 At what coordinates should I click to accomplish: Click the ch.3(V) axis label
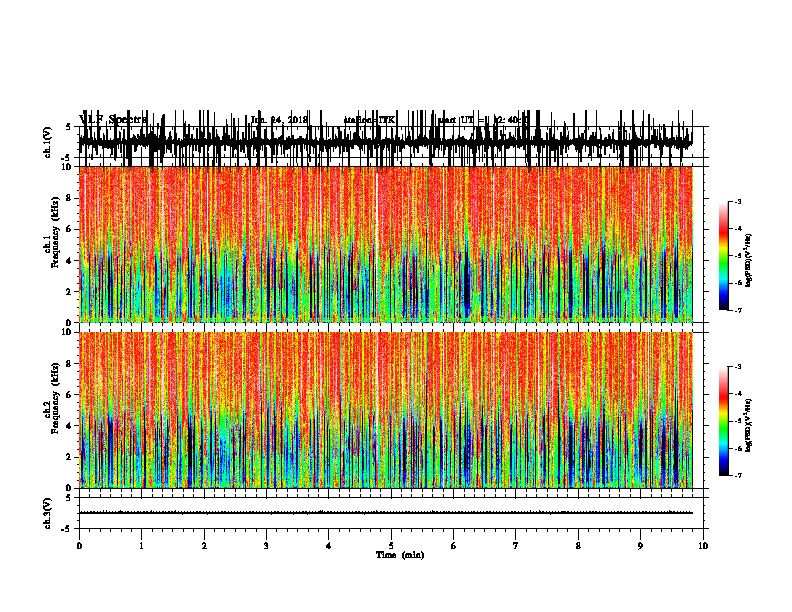(x=48, y=513)
